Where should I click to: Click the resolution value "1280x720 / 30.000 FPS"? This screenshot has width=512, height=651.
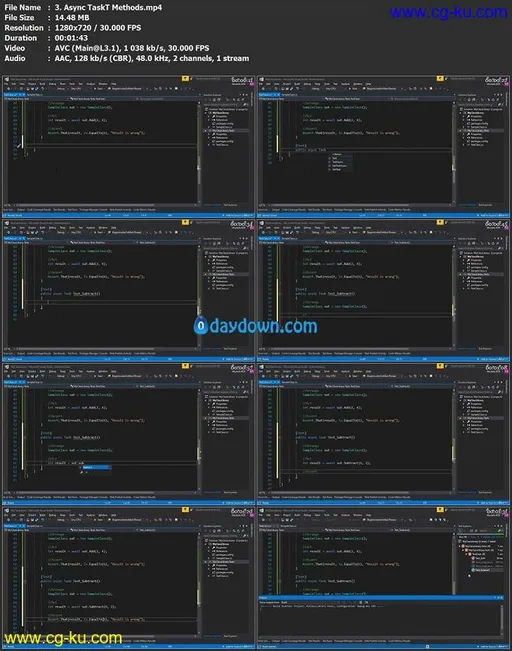98,28
